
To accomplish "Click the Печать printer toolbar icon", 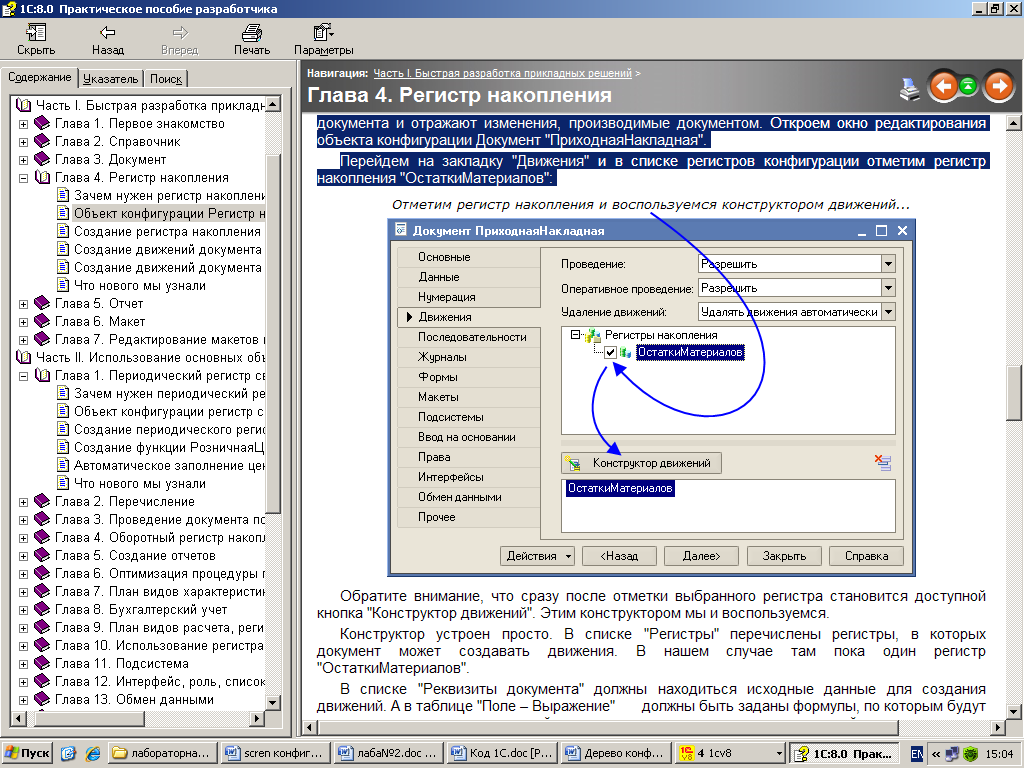I will coord(251,32).
